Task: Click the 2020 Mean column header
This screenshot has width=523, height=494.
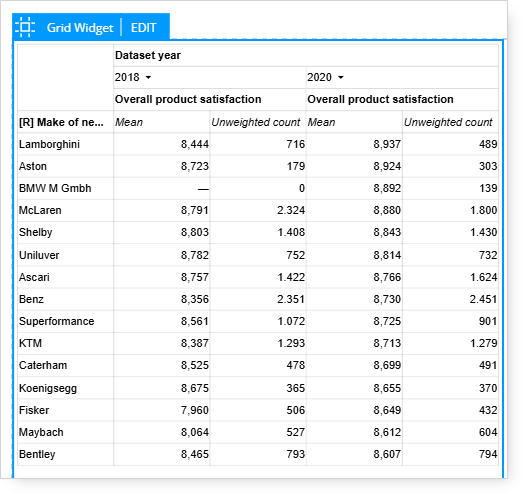Action: [321, 122]
